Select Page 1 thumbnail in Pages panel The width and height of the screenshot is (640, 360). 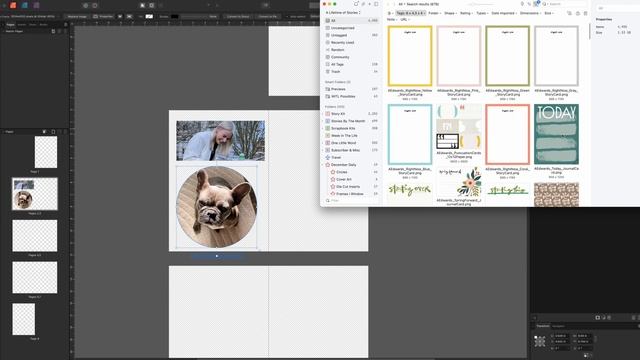(x=46, y=152)
